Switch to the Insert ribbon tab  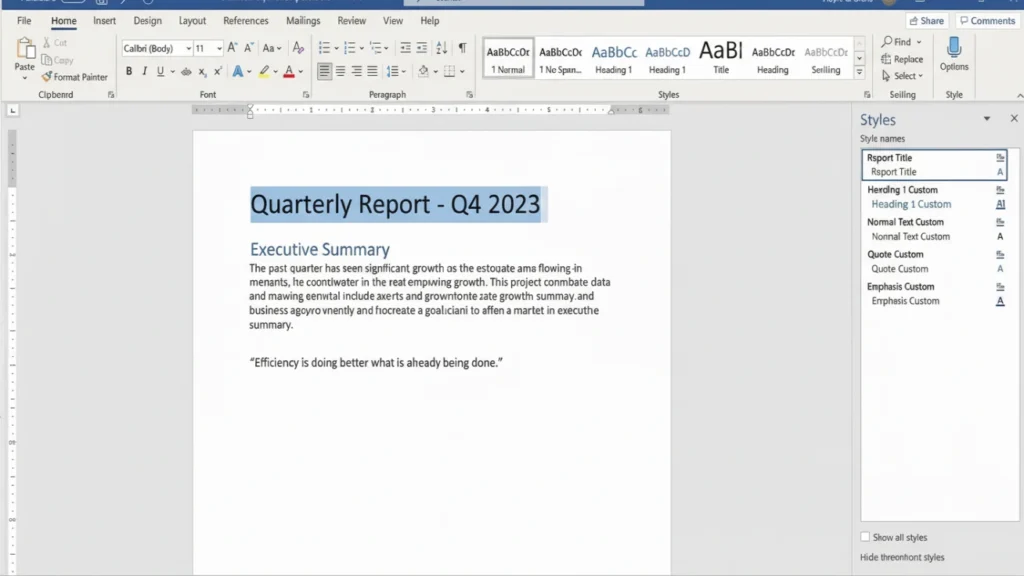coord(104,20)
